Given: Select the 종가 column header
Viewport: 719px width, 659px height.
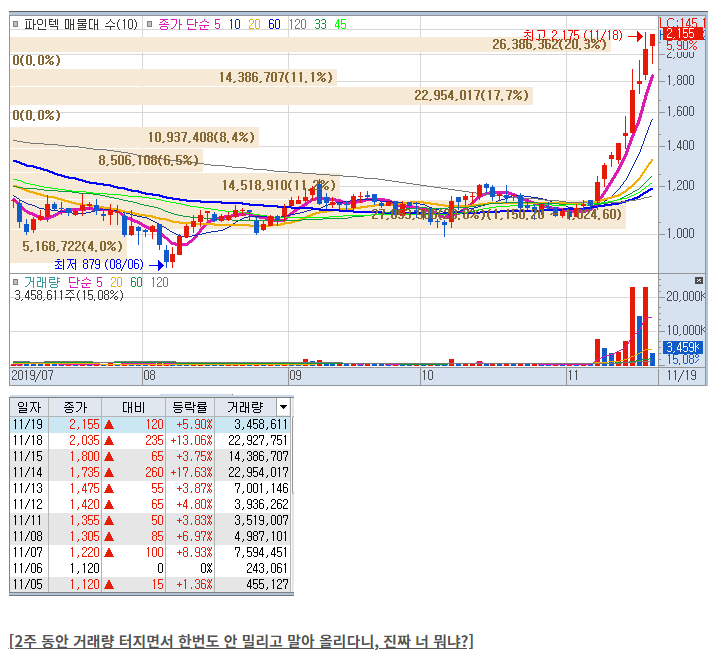Looking at the screenshot, I should click(75, 407).
